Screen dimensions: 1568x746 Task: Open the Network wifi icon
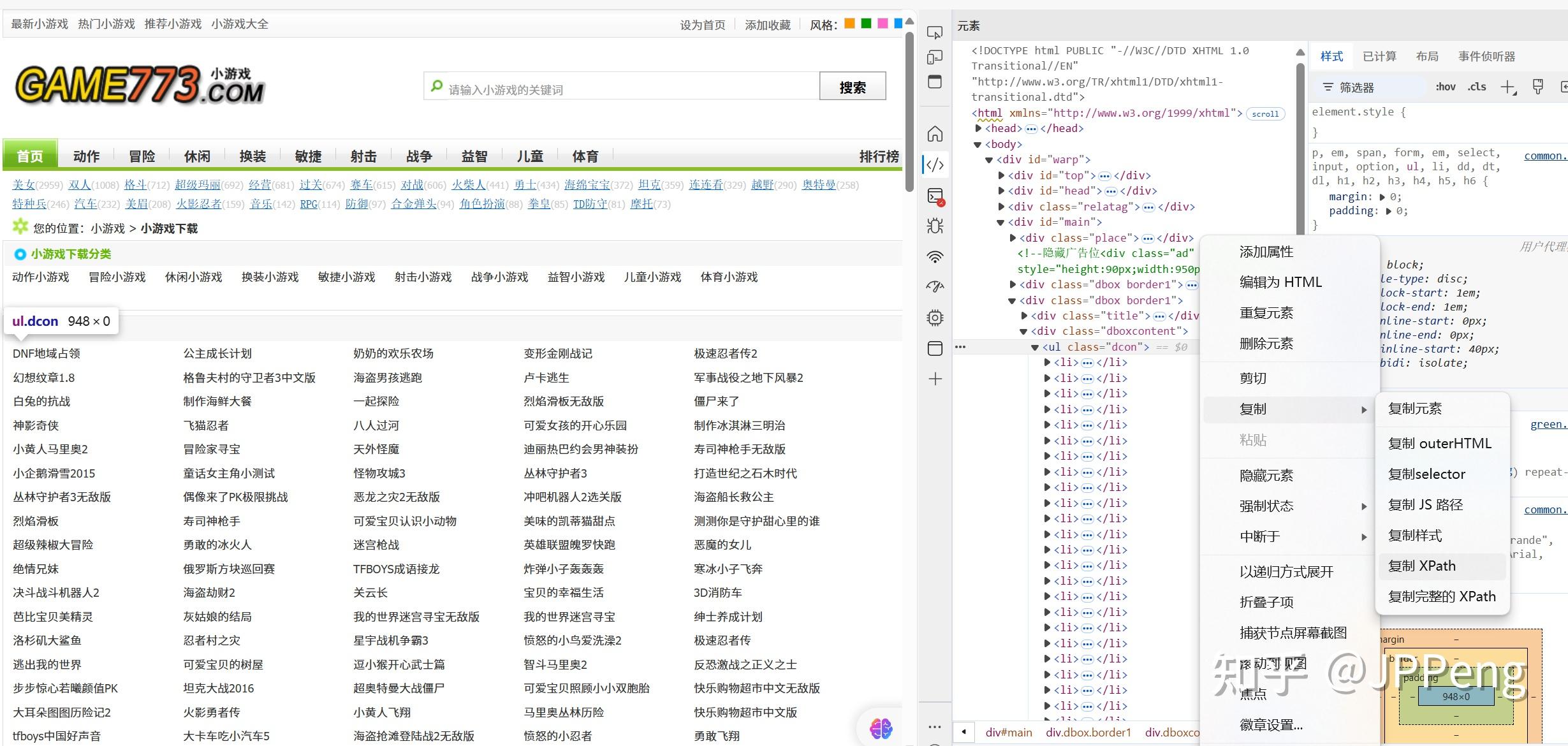(x=935, y=257)
